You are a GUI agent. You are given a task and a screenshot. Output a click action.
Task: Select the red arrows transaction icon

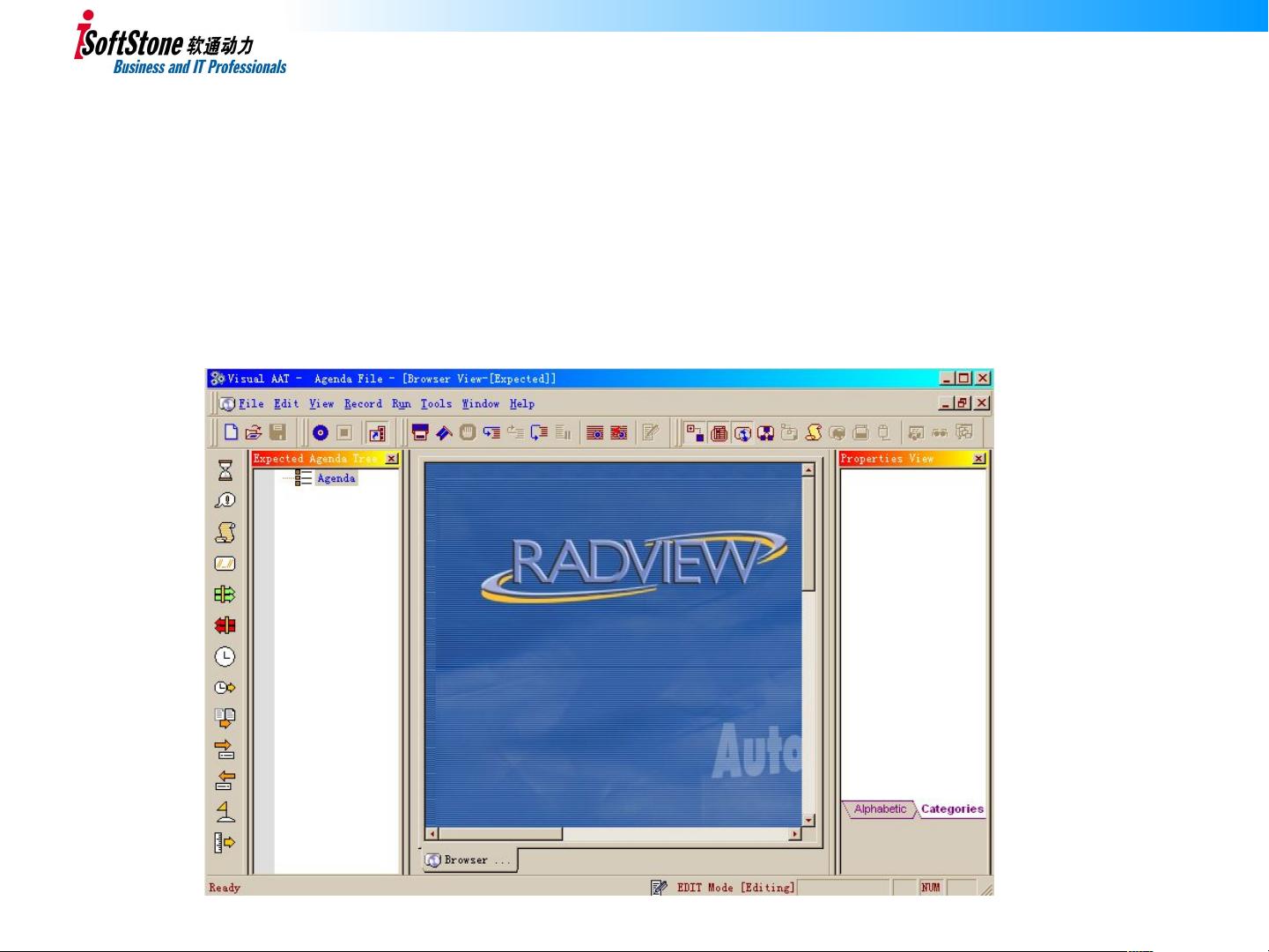coord(225,625)
